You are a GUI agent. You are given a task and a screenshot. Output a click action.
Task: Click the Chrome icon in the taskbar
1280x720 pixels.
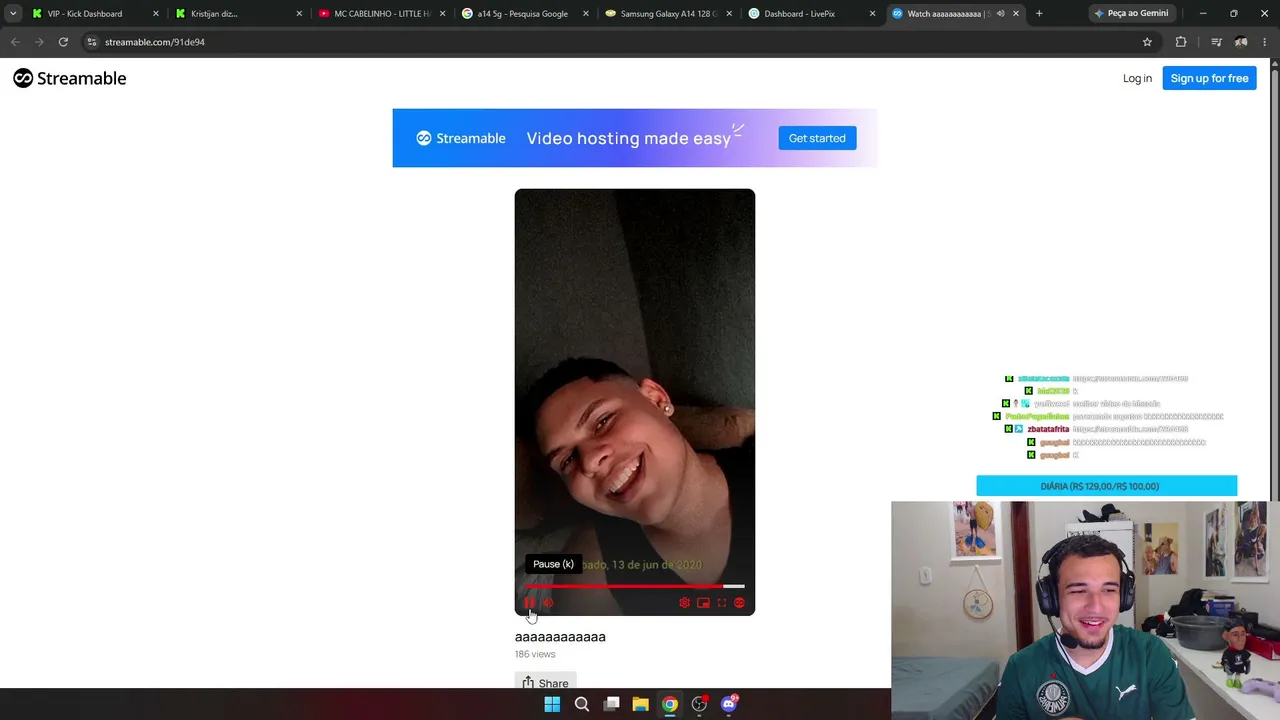click(x=670, y=704)
